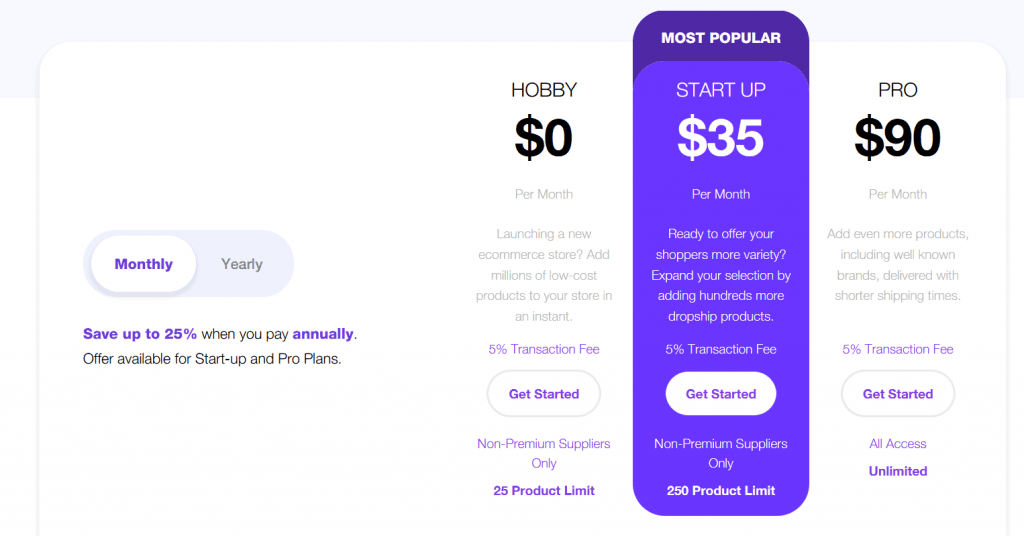Click the $90 price

coord(897,138)
